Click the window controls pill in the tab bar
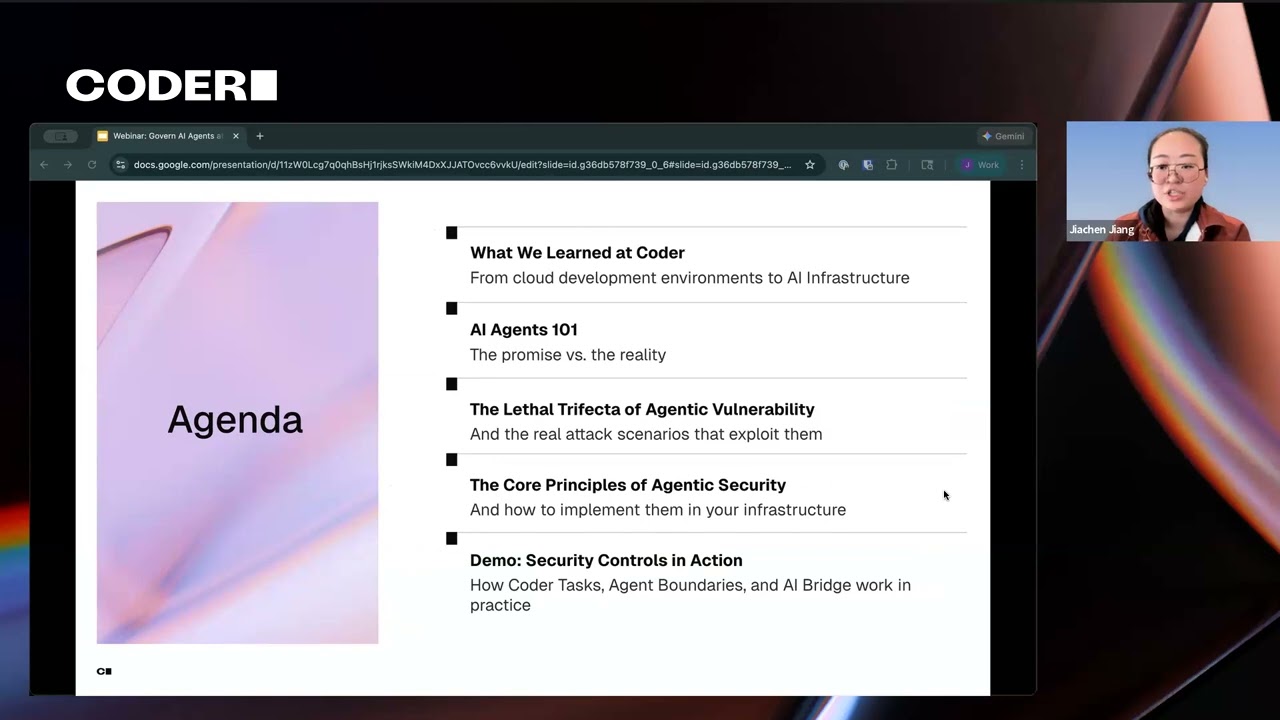 (60, 136)
